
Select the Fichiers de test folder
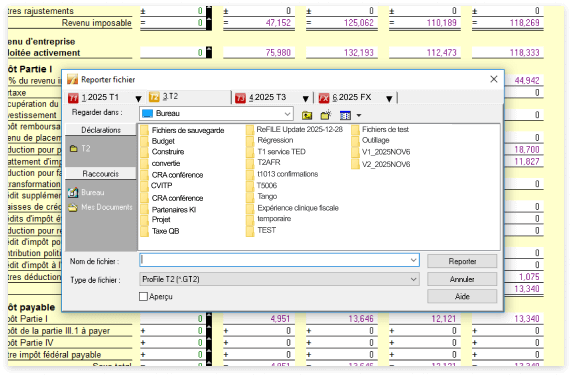(380, 129)
